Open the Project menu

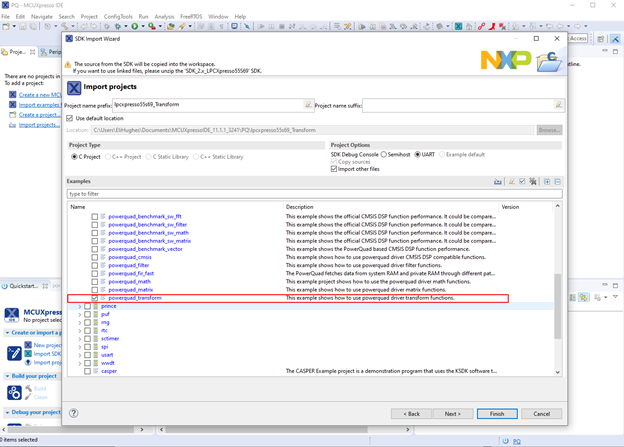pos(89,17)
